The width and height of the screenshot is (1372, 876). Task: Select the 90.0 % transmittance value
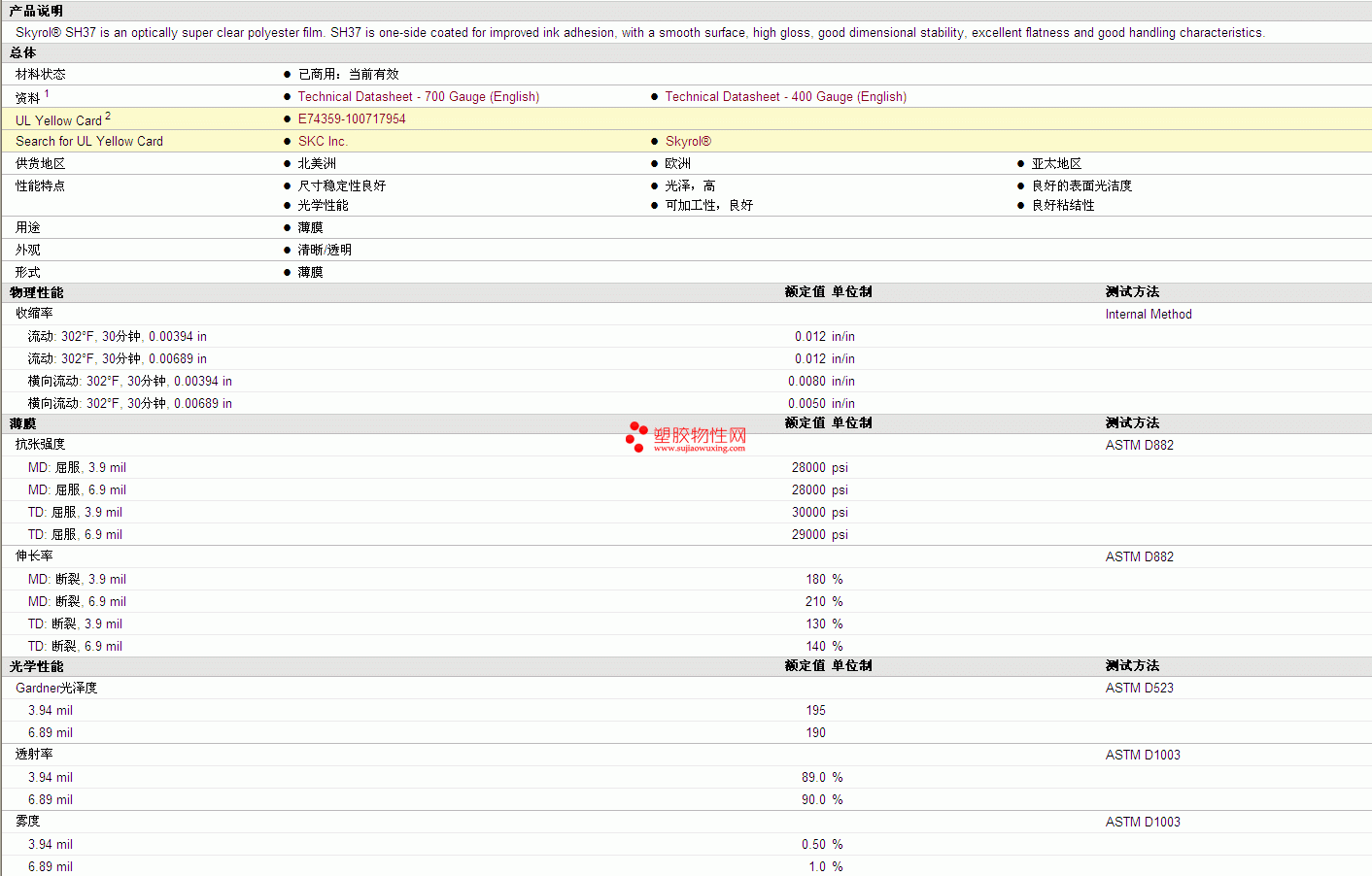click(822, 799)
